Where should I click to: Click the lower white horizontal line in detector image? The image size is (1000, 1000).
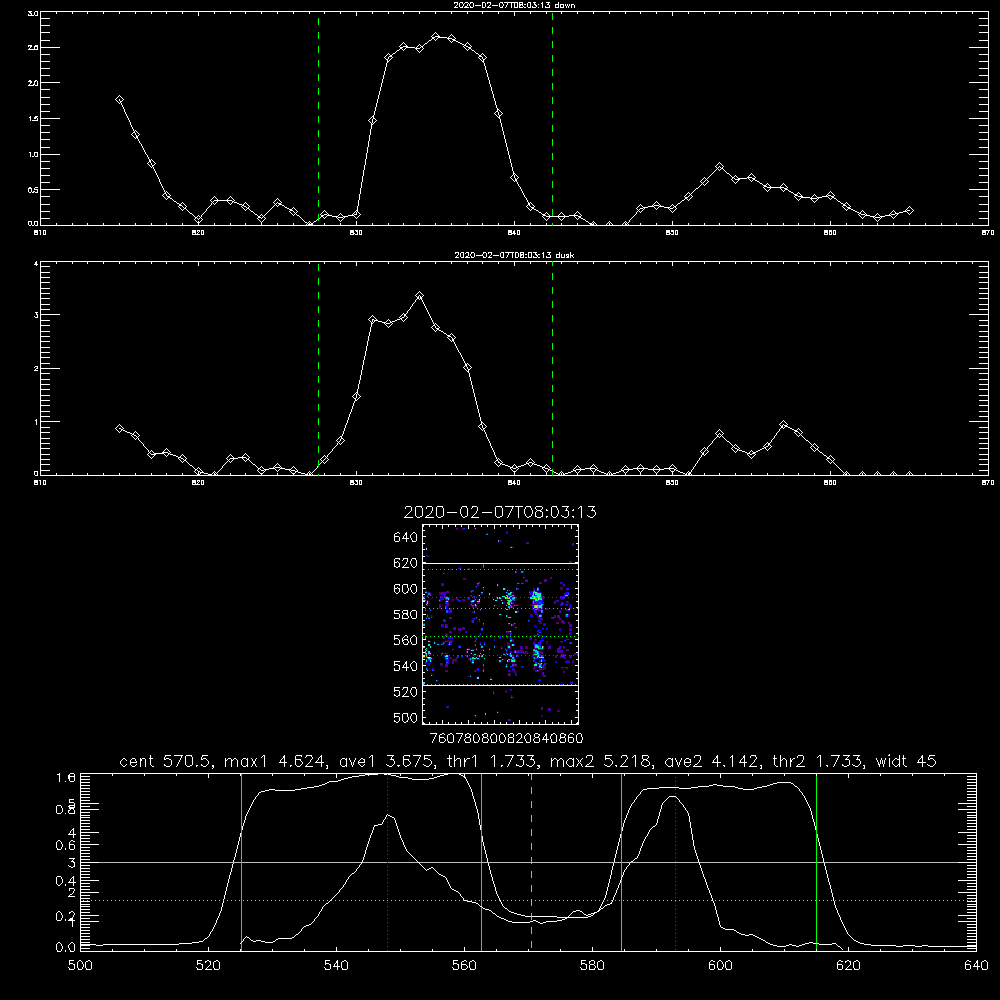point(500,686)
